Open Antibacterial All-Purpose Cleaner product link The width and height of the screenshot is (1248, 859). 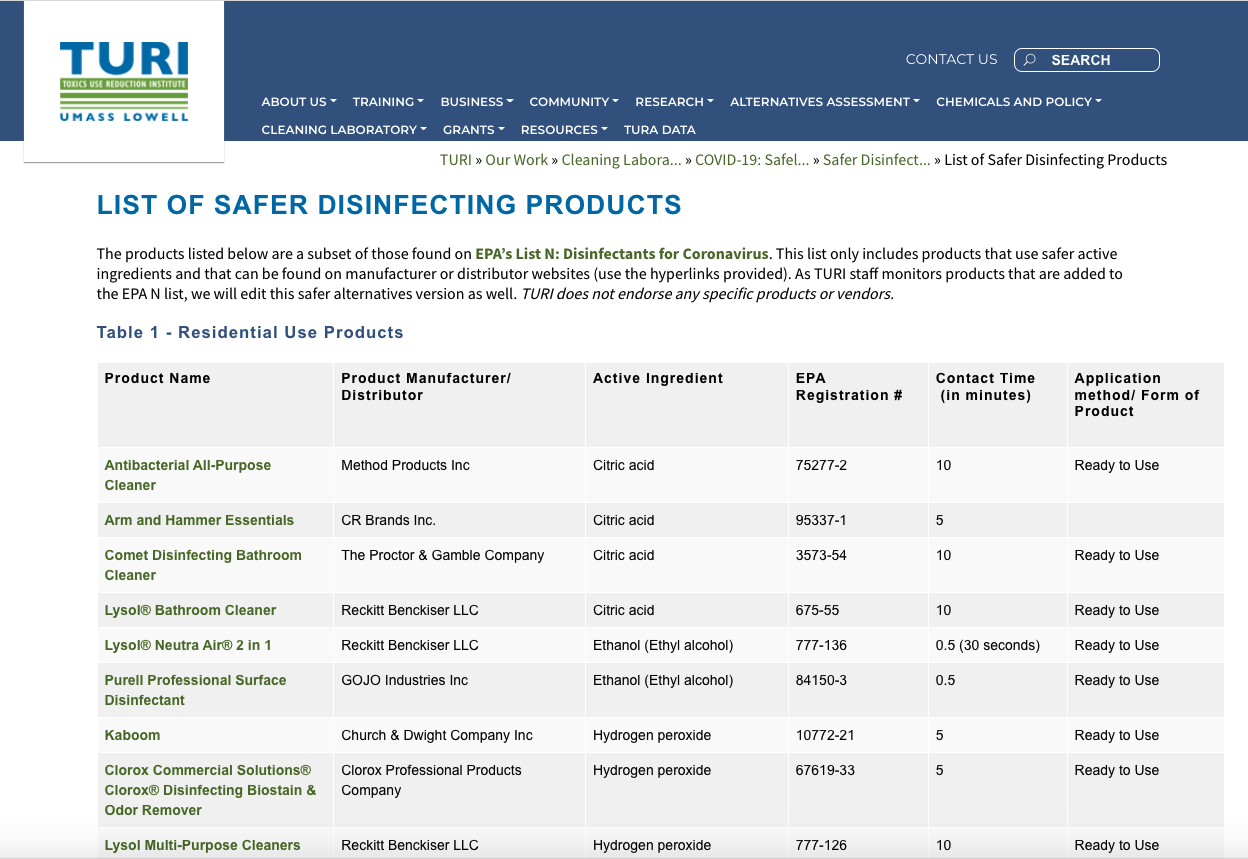click(188, 475)
